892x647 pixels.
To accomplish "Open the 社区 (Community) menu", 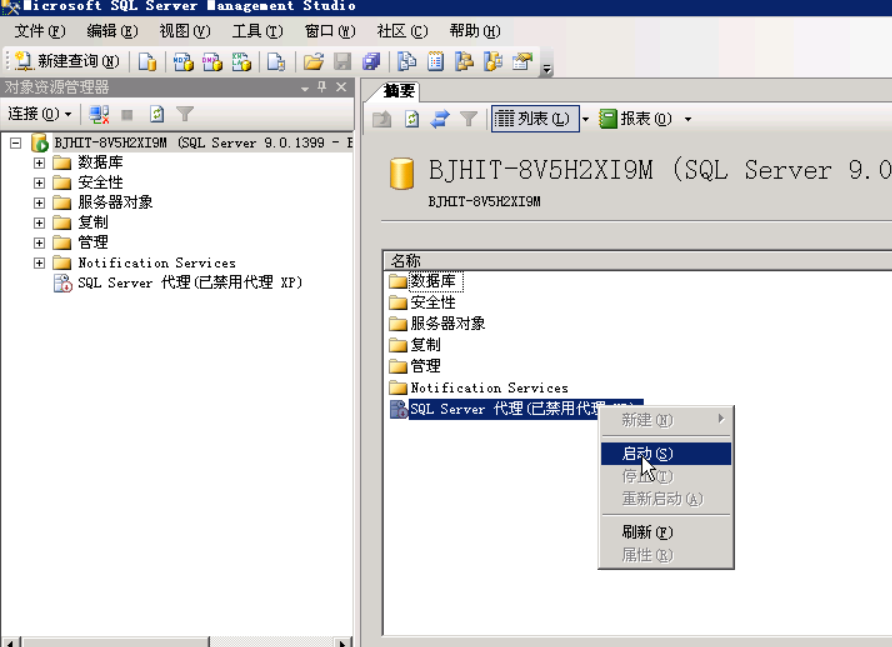I will (x=402, y=31).
